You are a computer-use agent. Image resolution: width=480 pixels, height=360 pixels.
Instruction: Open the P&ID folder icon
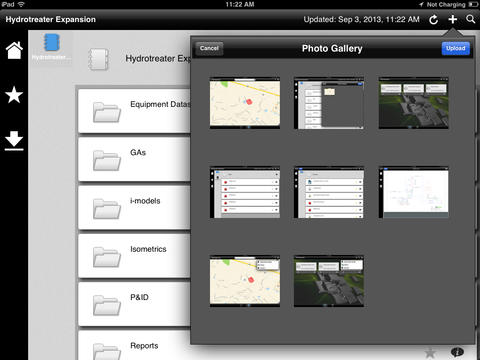pyautogui.click(x=106, y=305)
